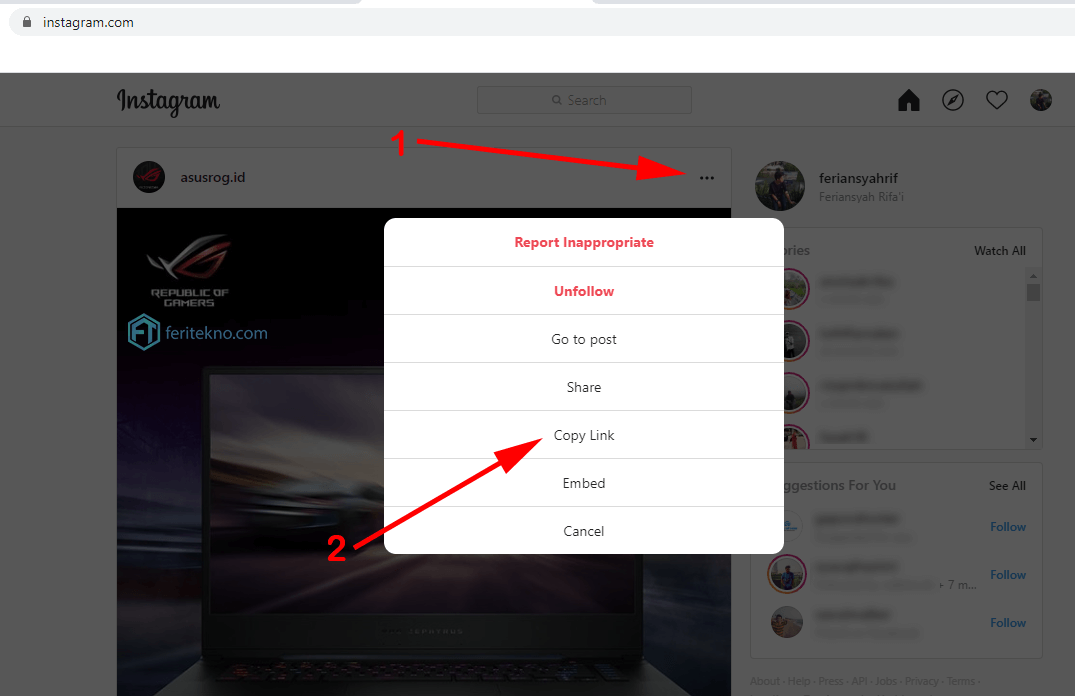Click Cancel to dismiss the dialog
Screen dimensions: 1075x696
coord(583,531)
